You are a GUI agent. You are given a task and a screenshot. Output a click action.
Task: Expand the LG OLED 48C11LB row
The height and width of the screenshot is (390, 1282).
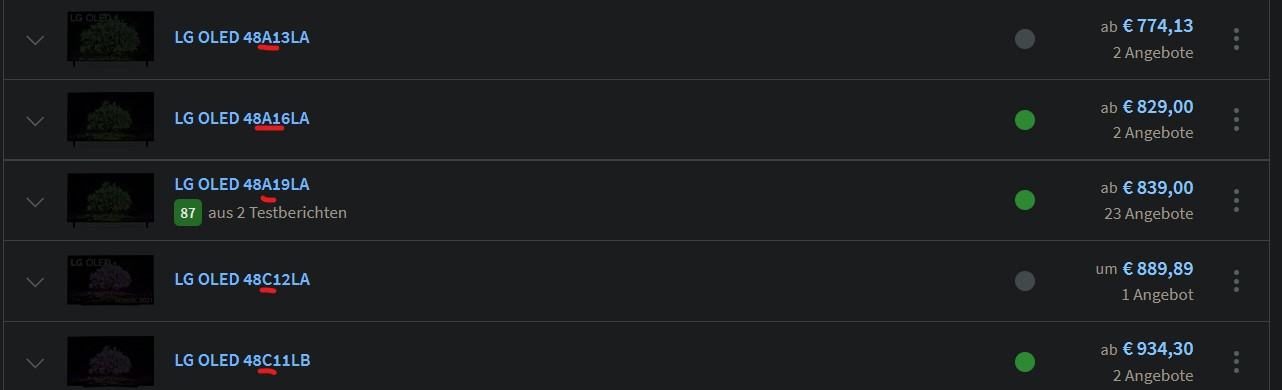[x=35, y=363]
